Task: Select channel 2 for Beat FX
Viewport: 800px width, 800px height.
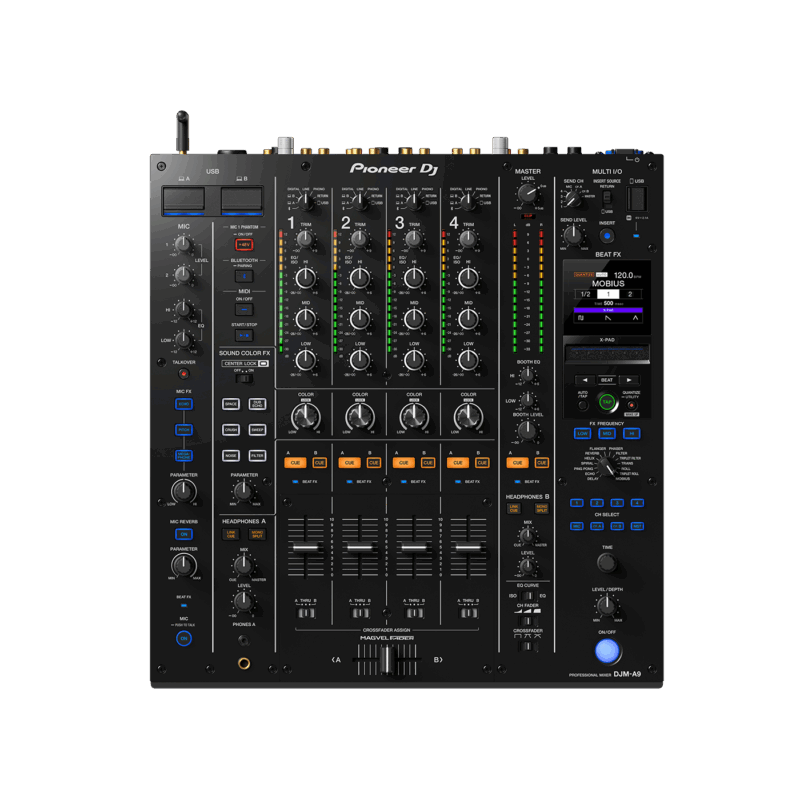Action: point(597,501)
